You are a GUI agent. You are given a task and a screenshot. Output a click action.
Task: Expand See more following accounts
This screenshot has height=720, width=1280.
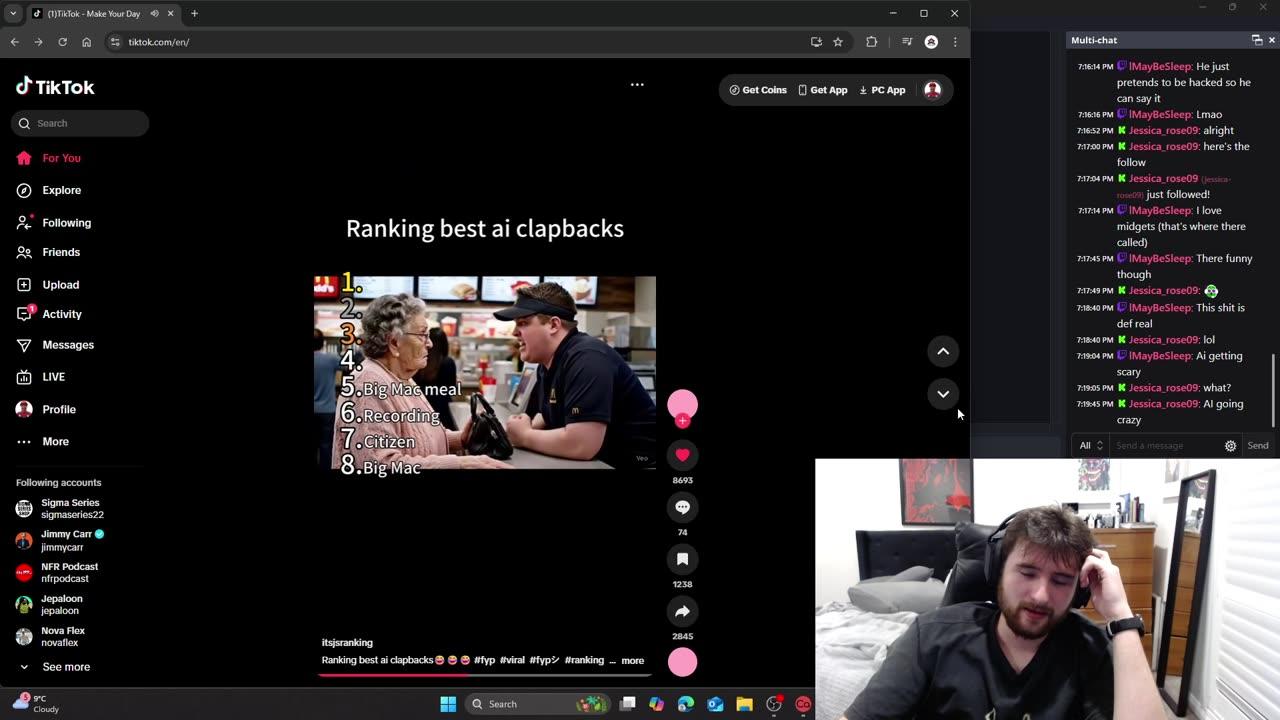[54, 667]
